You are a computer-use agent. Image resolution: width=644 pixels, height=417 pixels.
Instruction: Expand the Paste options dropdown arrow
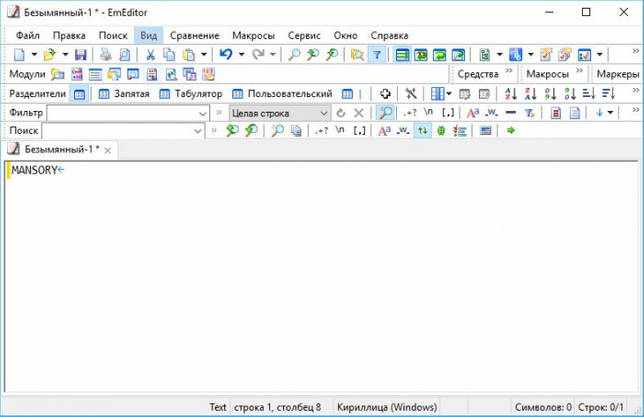click(x=203, y=54)
